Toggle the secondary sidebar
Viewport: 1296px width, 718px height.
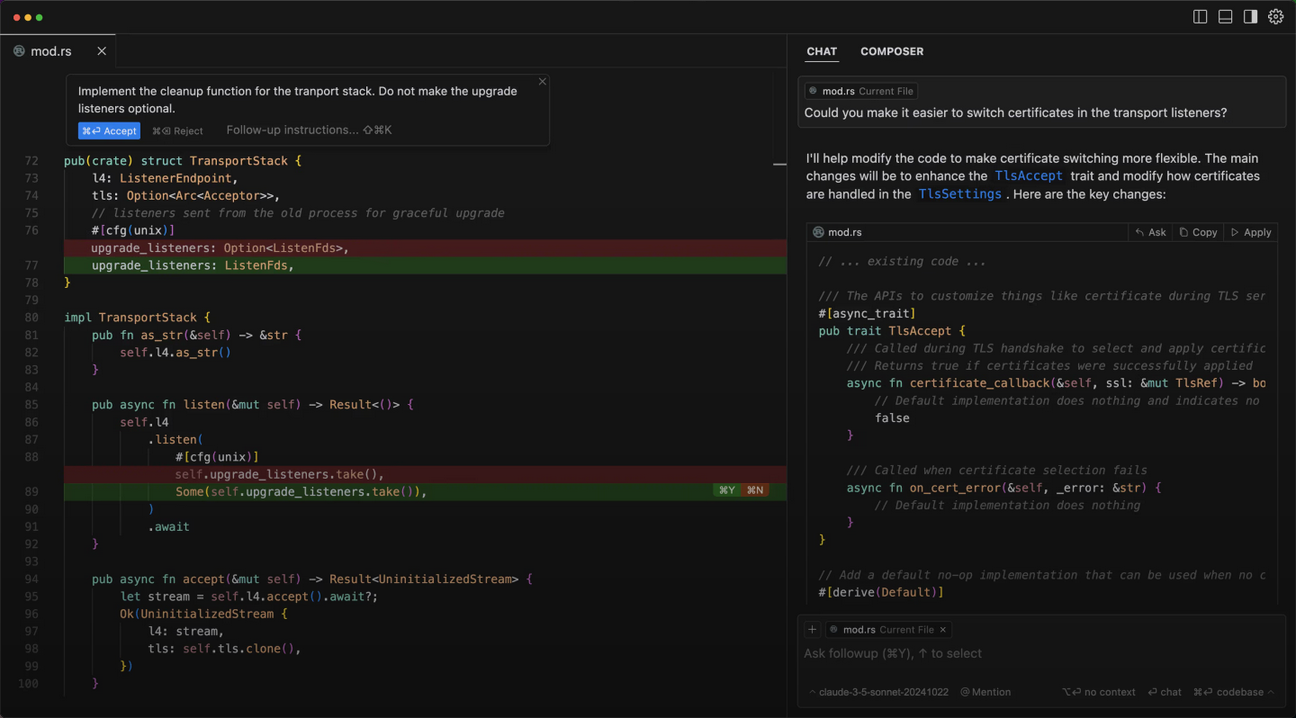point(1249,16)
